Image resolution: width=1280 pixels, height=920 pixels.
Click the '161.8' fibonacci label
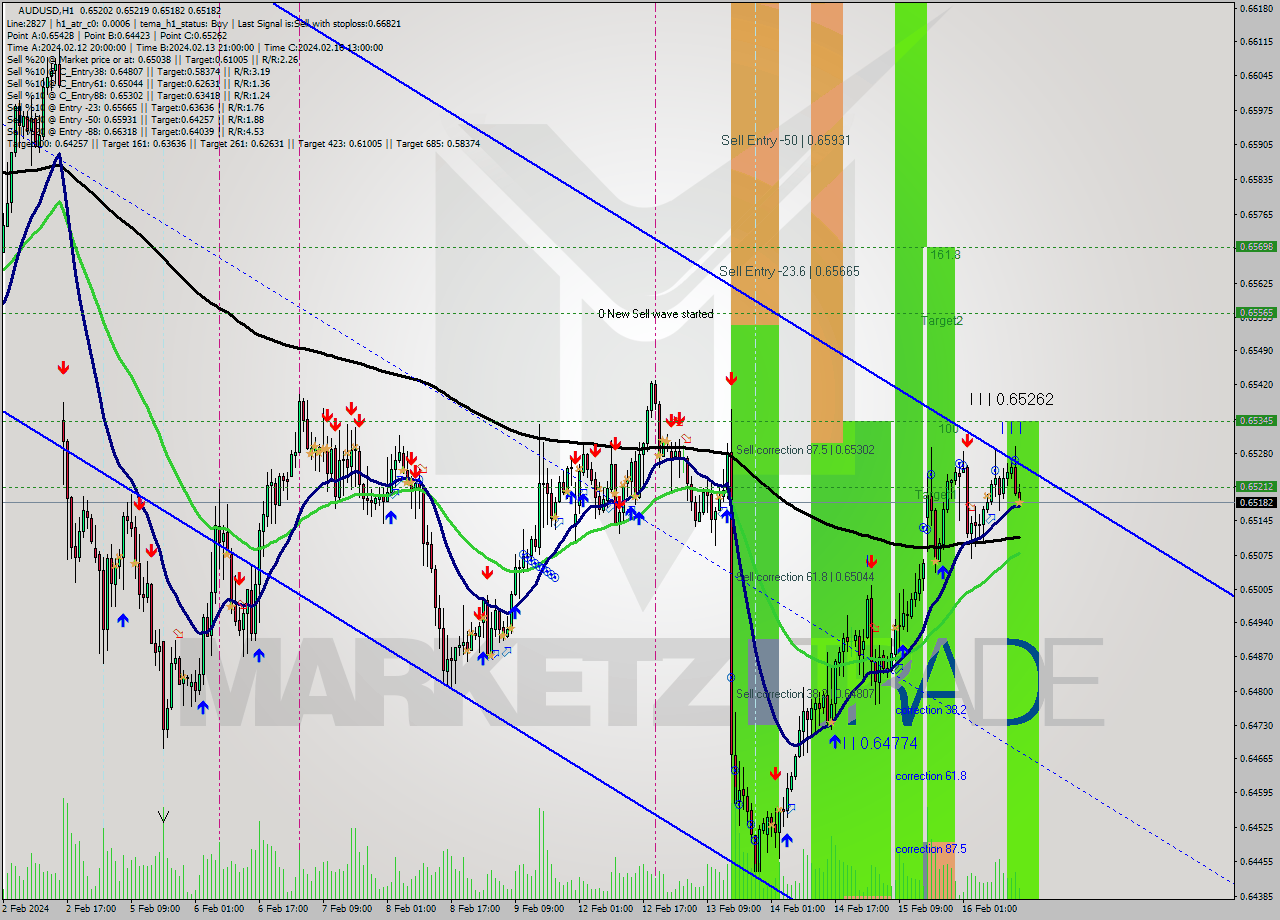[x=945, y=255]
